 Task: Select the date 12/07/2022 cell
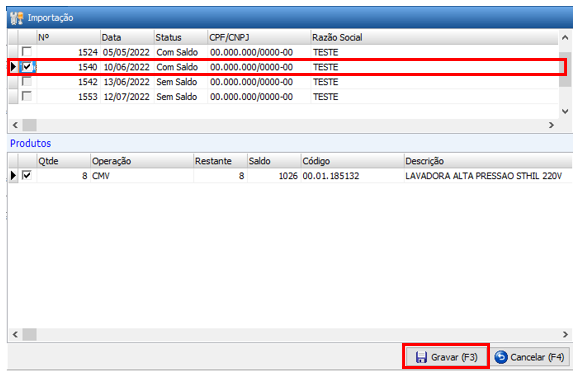click(x=127, y=97)
